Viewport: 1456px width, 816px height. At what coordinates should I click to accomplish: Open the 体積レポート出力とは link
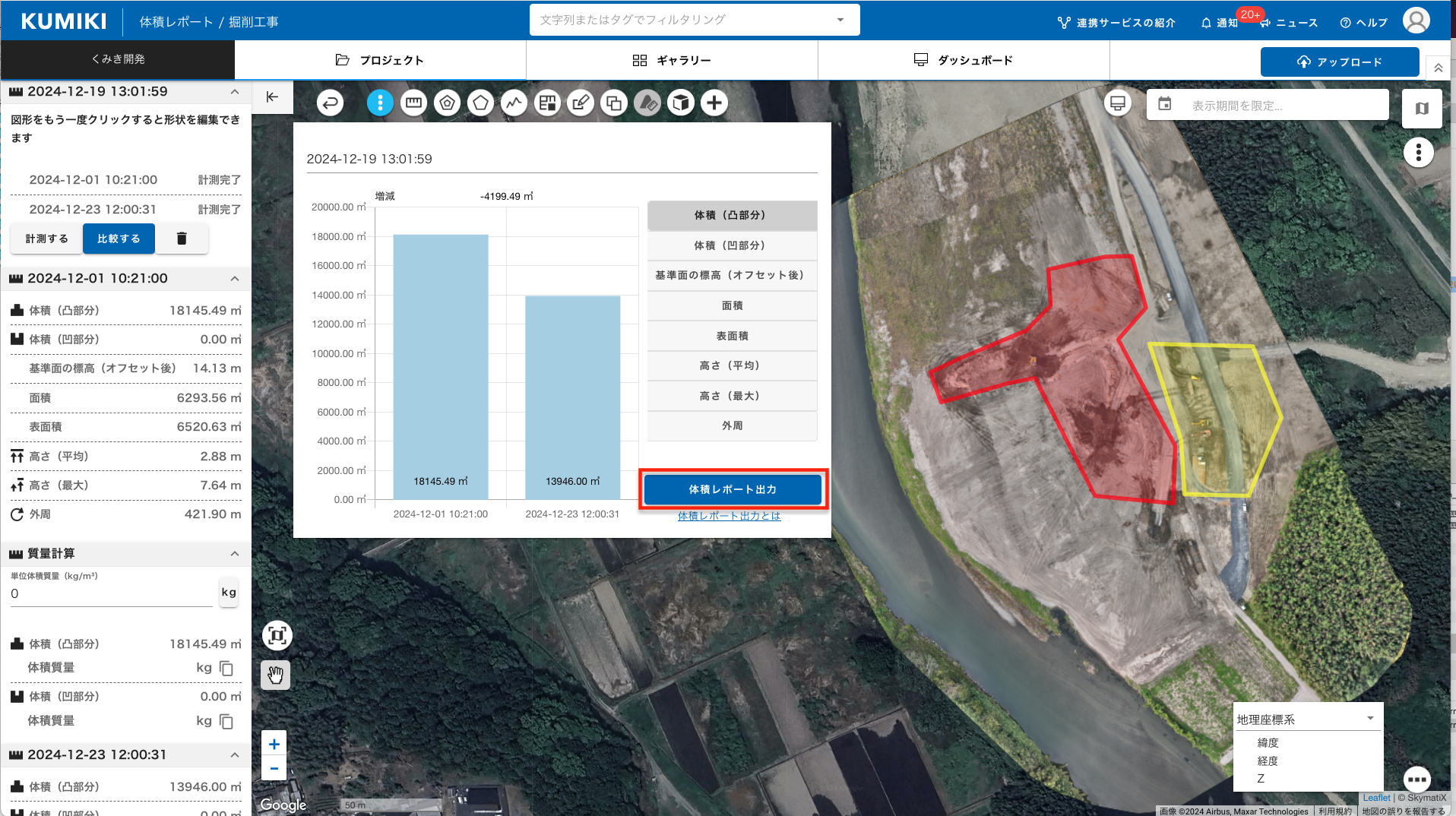coord(729,516)
